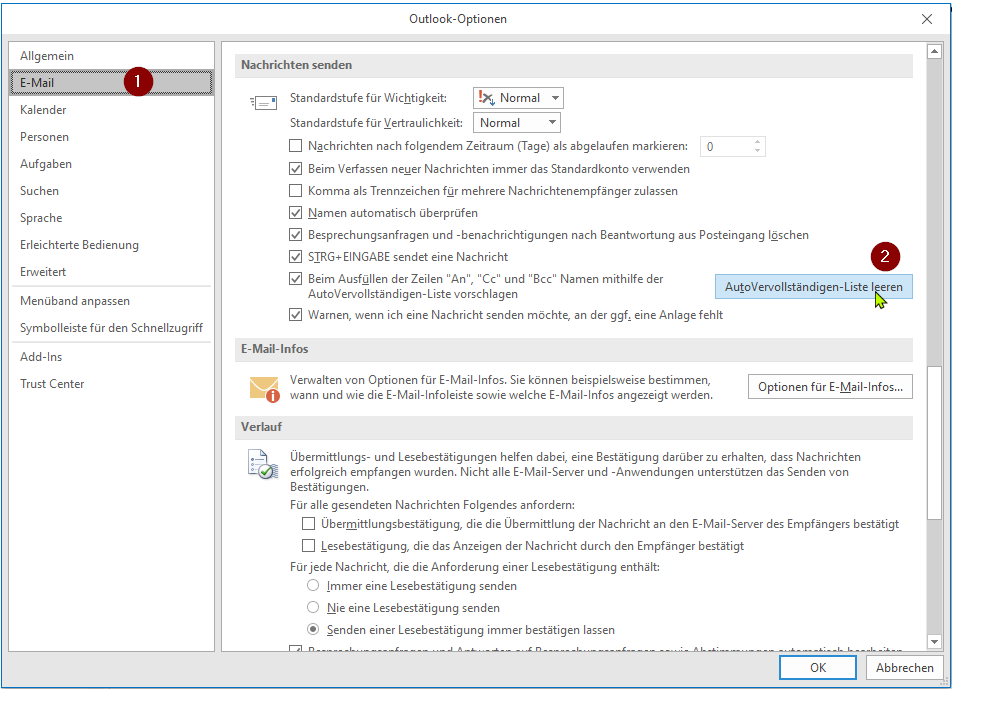Open the Trust Center category

point(112,384)
